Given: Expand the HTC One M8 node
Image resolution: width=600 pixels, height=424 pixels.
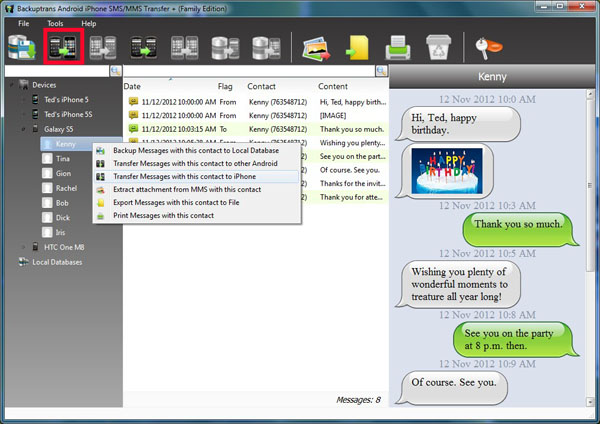Looking at the screenshot, I should pos(23,247).
